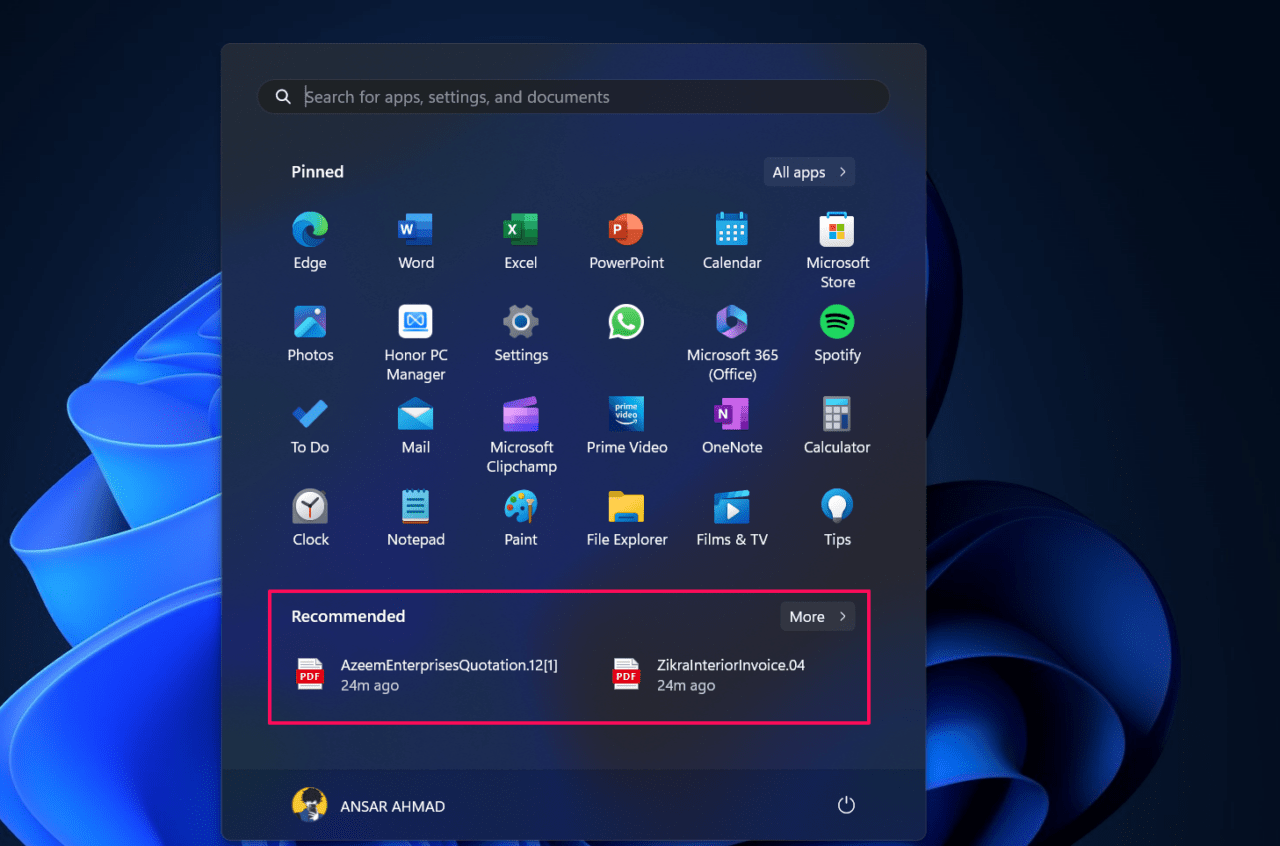
Task: Open Microsoft Clipchamp
Action: pyautogui.click(x=520, y=414)
